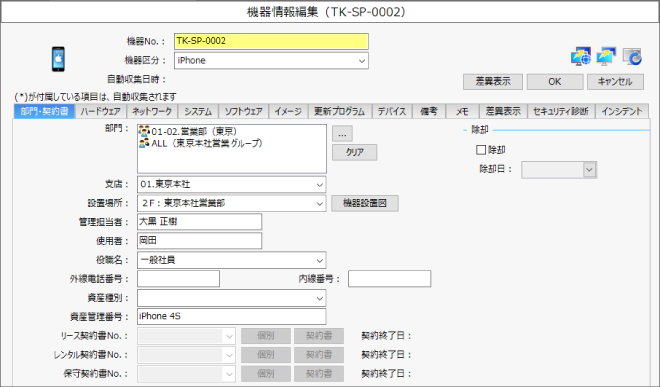Open the リース契約書No. dropdown
Screen dimensions: 660x387
click(186, 336)
